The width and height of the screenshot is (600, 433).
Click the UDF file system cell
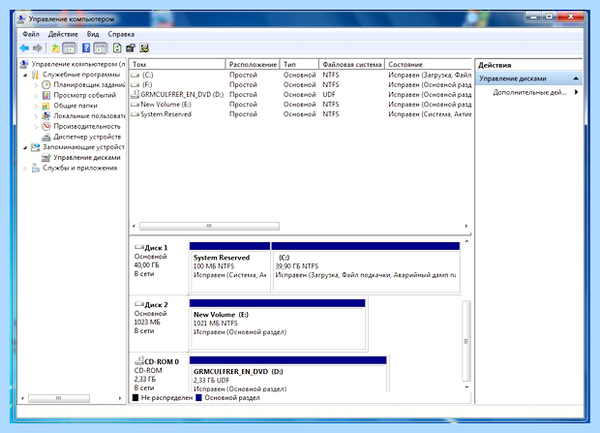329,94
